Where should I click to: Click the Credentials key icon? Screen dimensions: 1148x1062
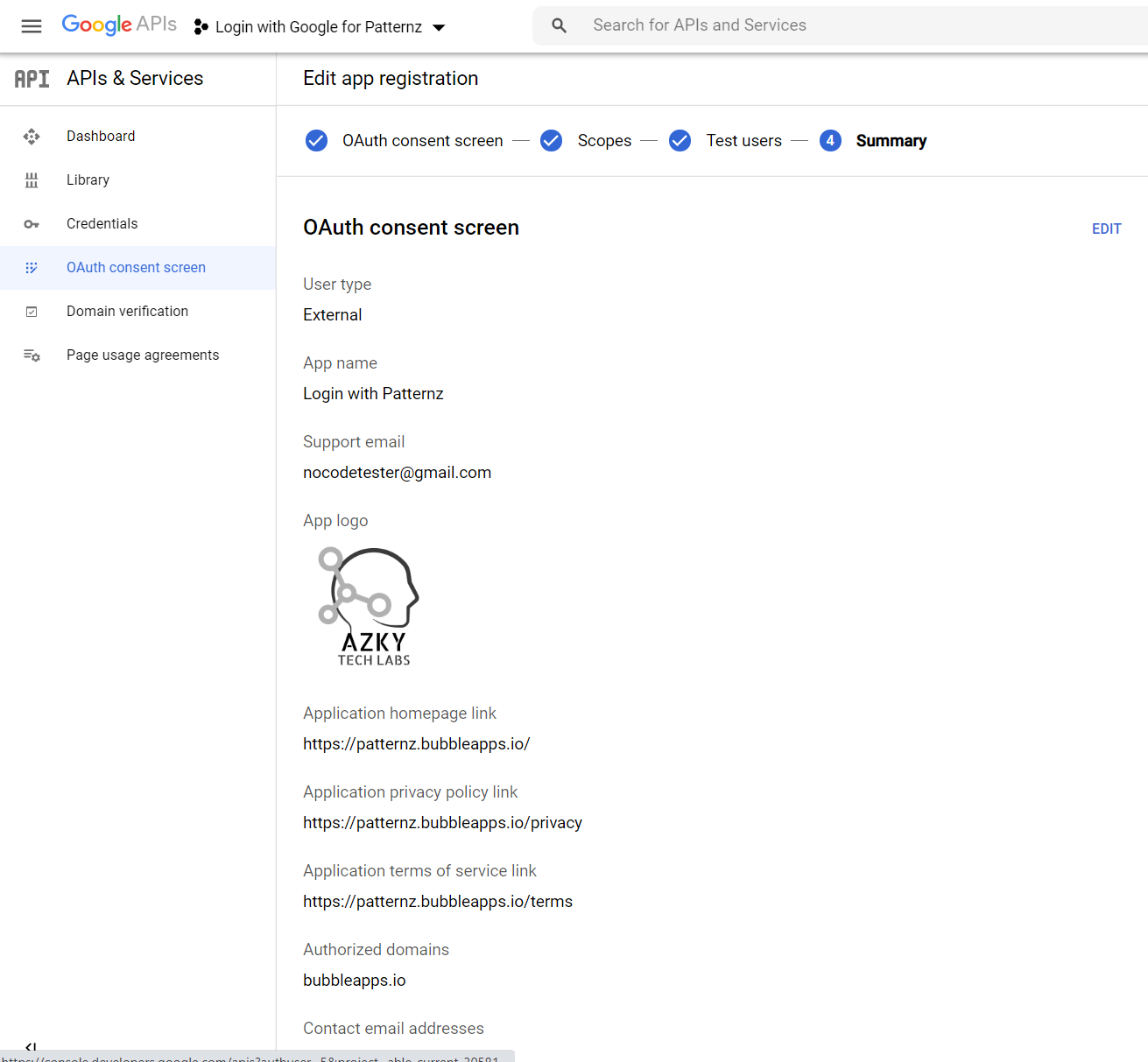(x=32, y=224)
